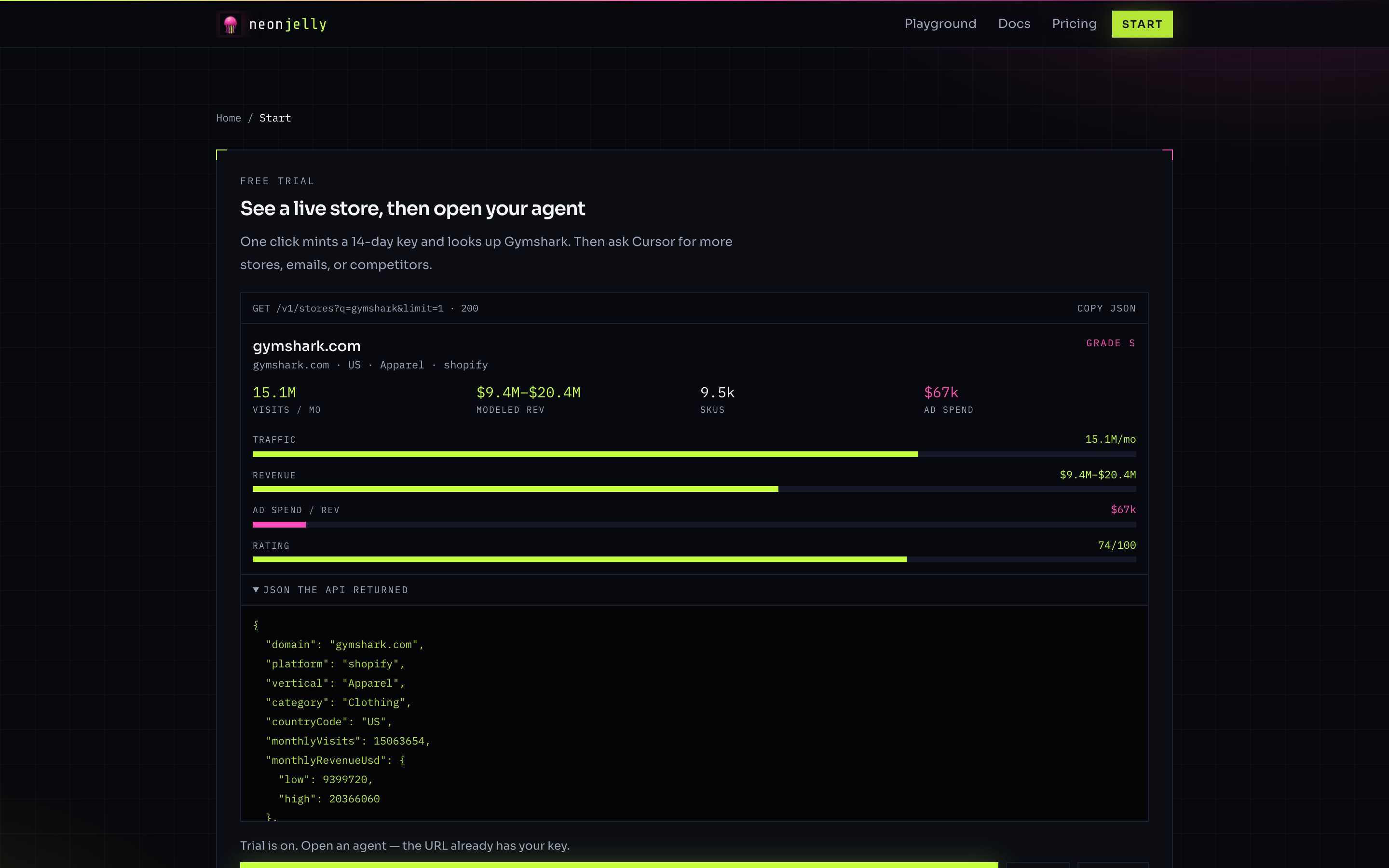The height and width of the screenshot is (868, 1389).
Task: View the Pricing page
Action: point(1074,24)
